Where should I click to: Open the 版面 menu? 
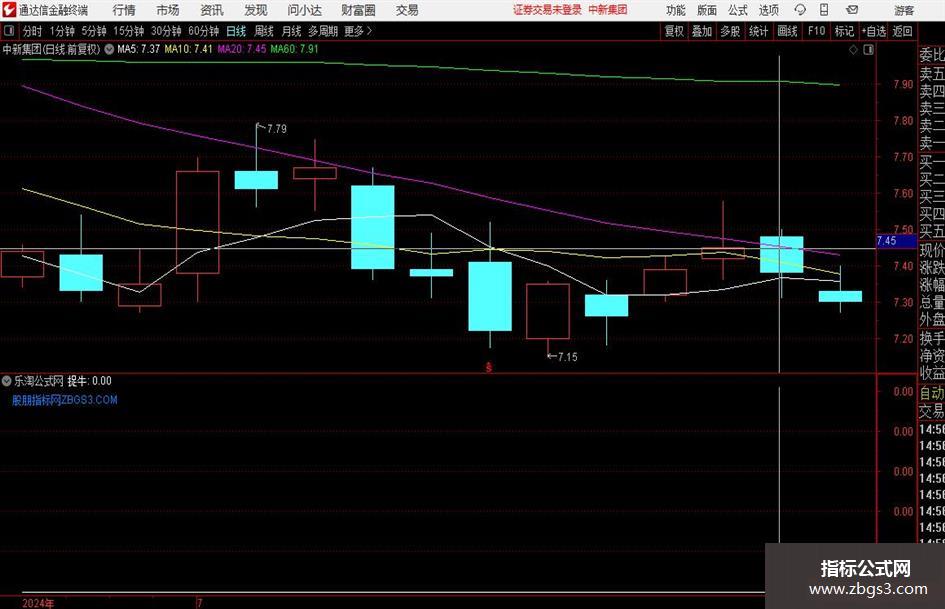pos(706,10)
